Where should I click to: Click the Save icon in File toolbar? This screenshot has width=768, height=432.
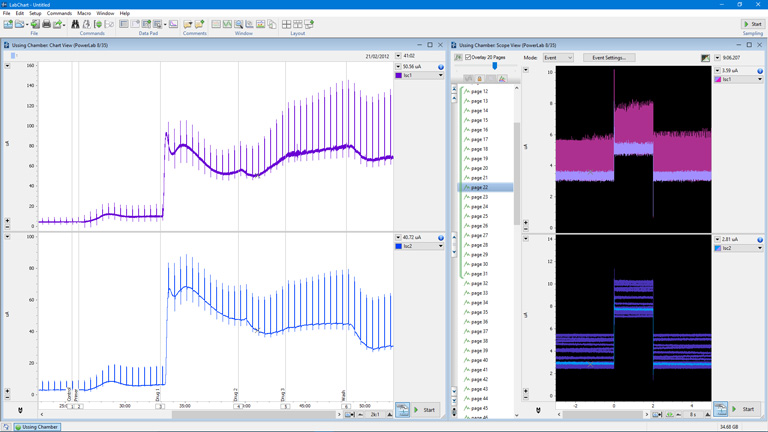point(35,24)
